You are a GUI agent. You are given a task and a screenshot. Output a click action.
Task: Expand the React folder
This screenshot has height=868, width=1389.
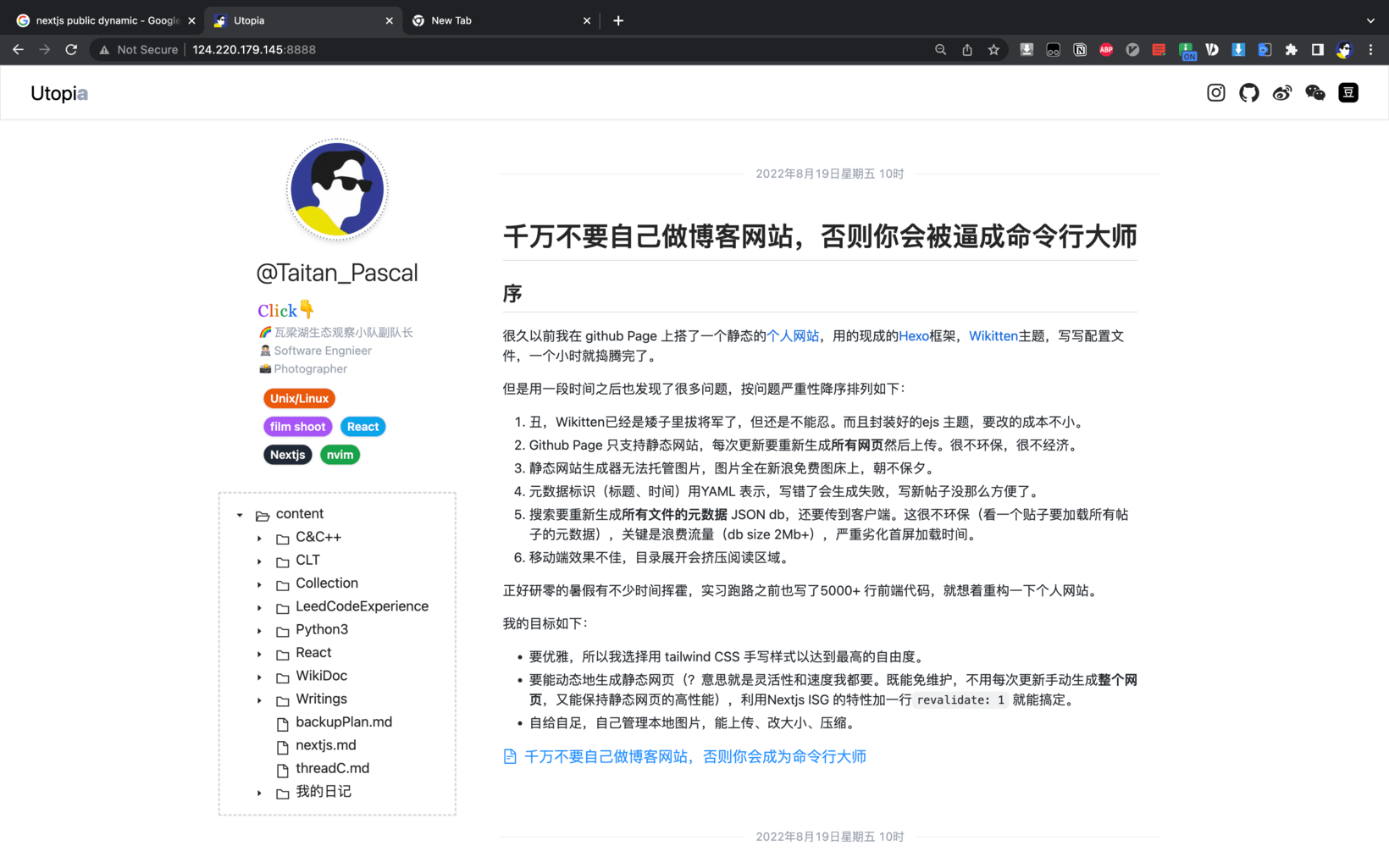tap(259, 654)
